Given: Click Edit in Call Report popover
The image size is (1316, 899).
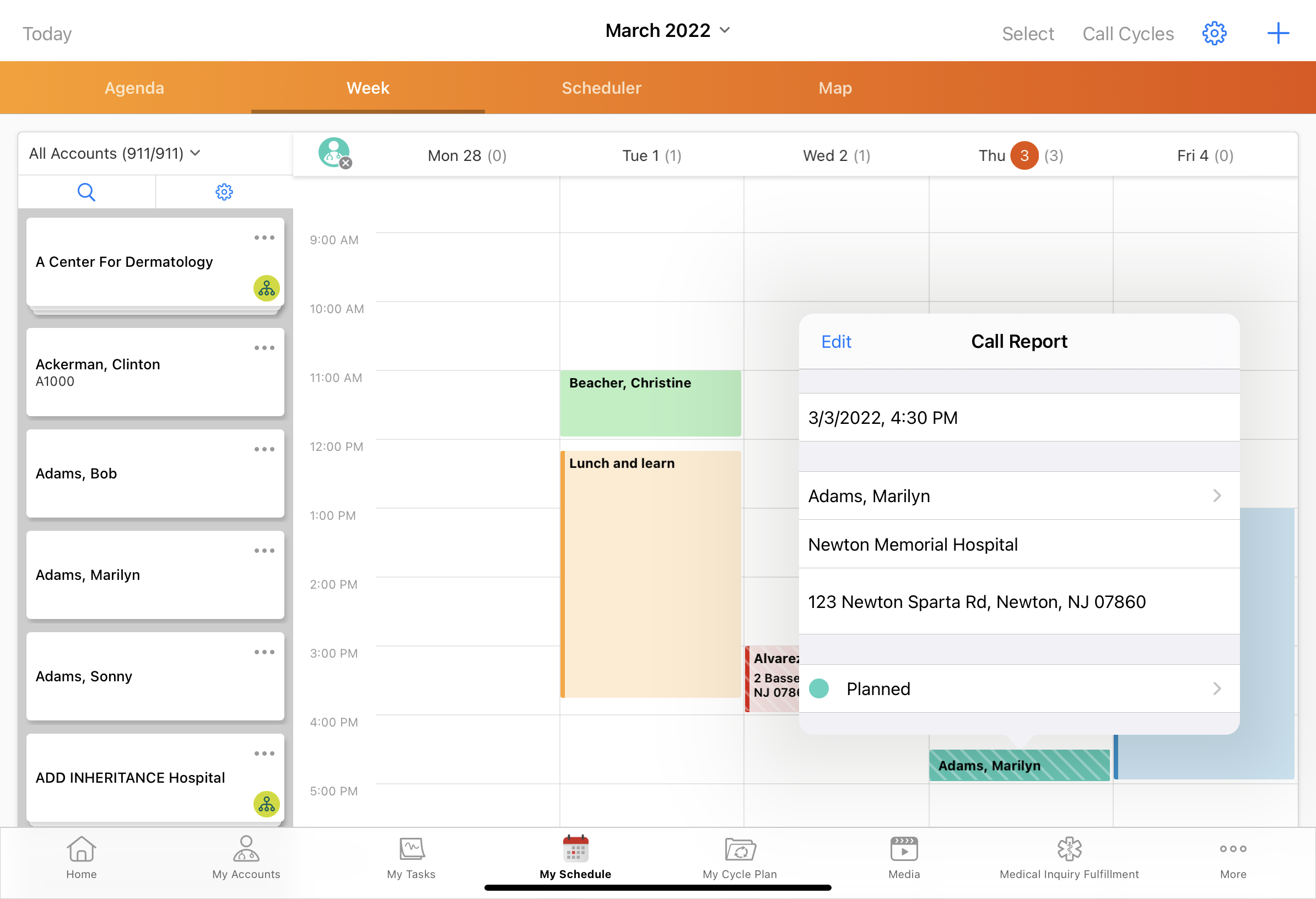Looking at the screenshot, I should (836, 342).
